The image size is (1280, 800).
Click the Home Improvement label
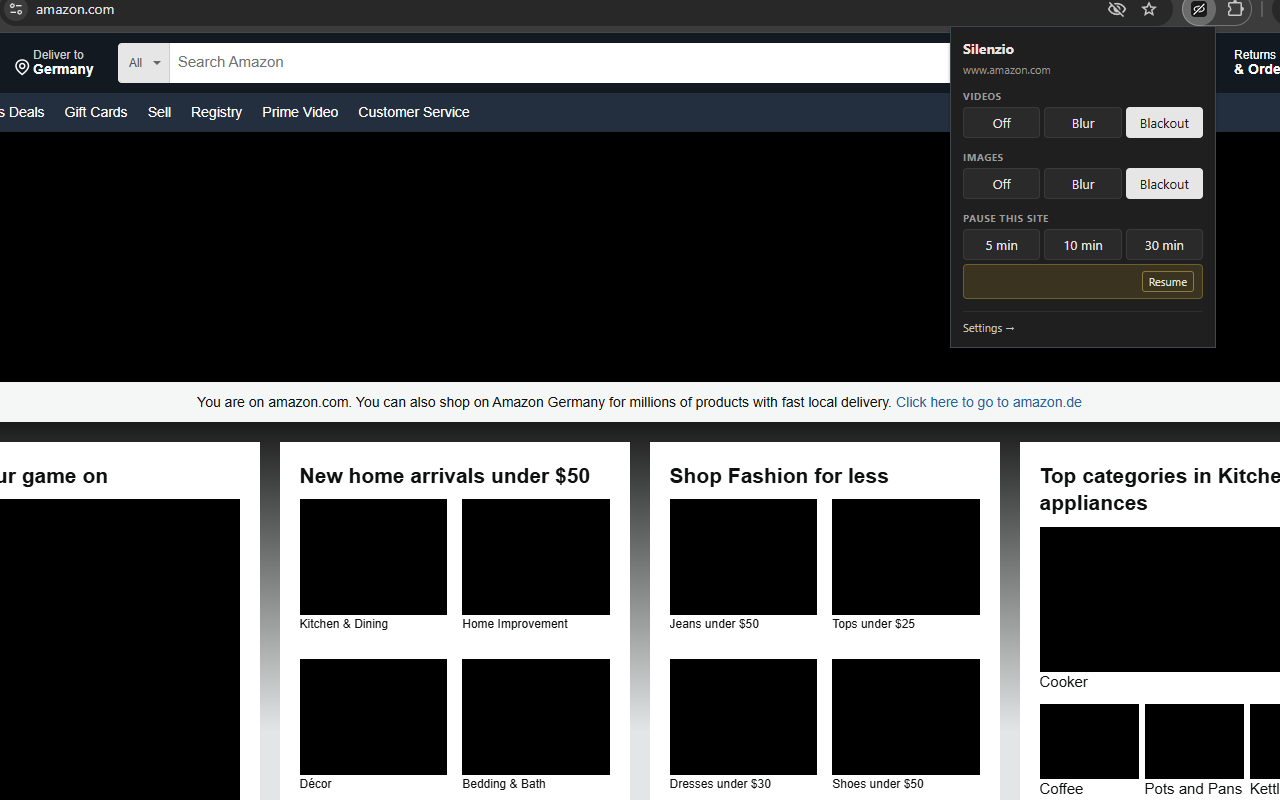tap(515, 624)
